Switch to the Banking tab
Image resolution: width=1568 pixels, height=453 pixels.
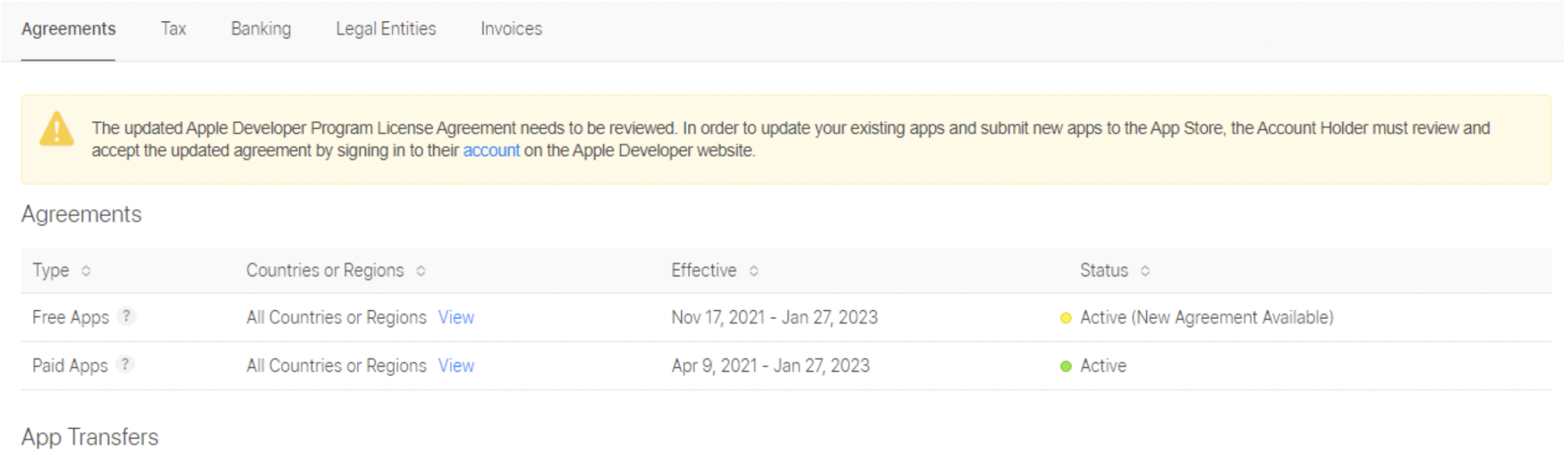click(261, 29)
